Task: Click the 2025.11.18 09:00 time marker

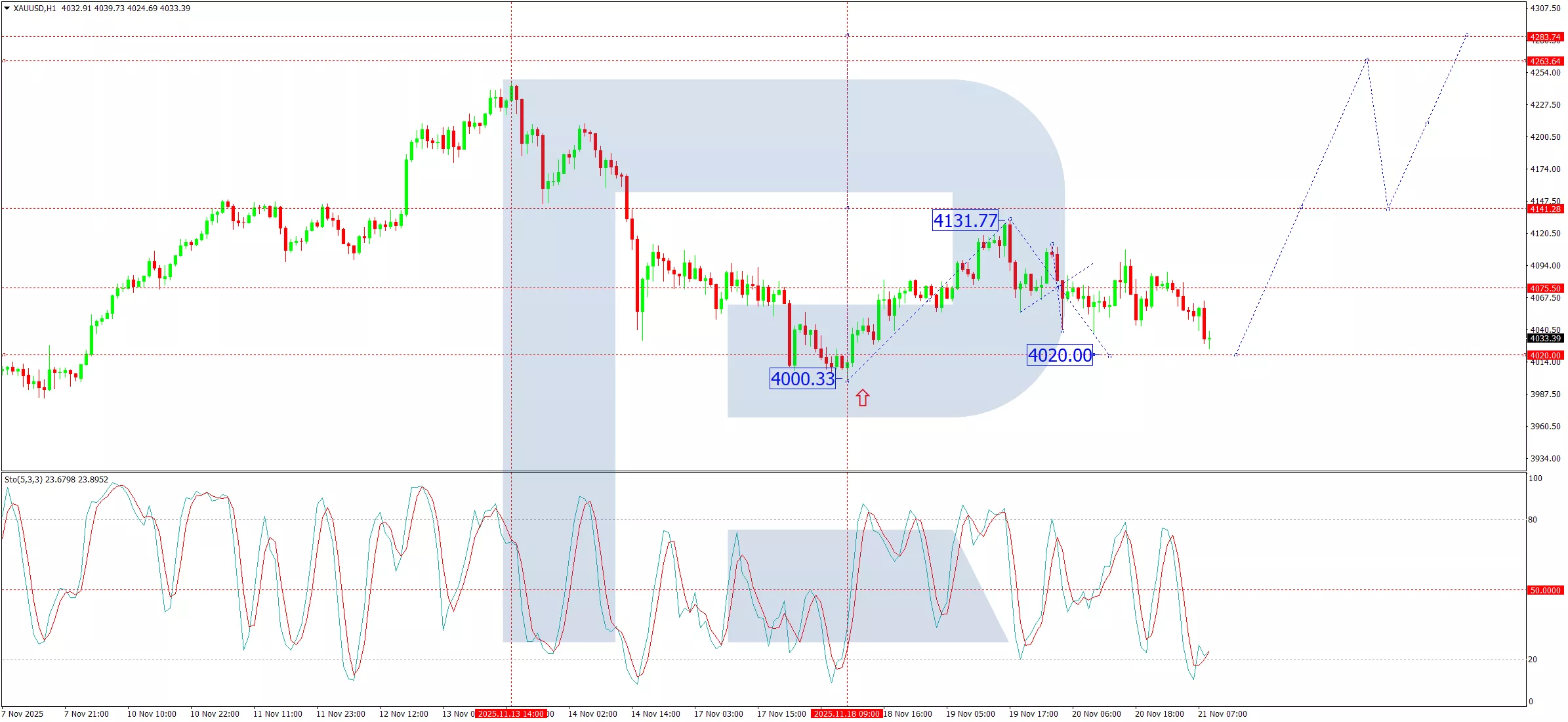Action: tap(846, 713)
